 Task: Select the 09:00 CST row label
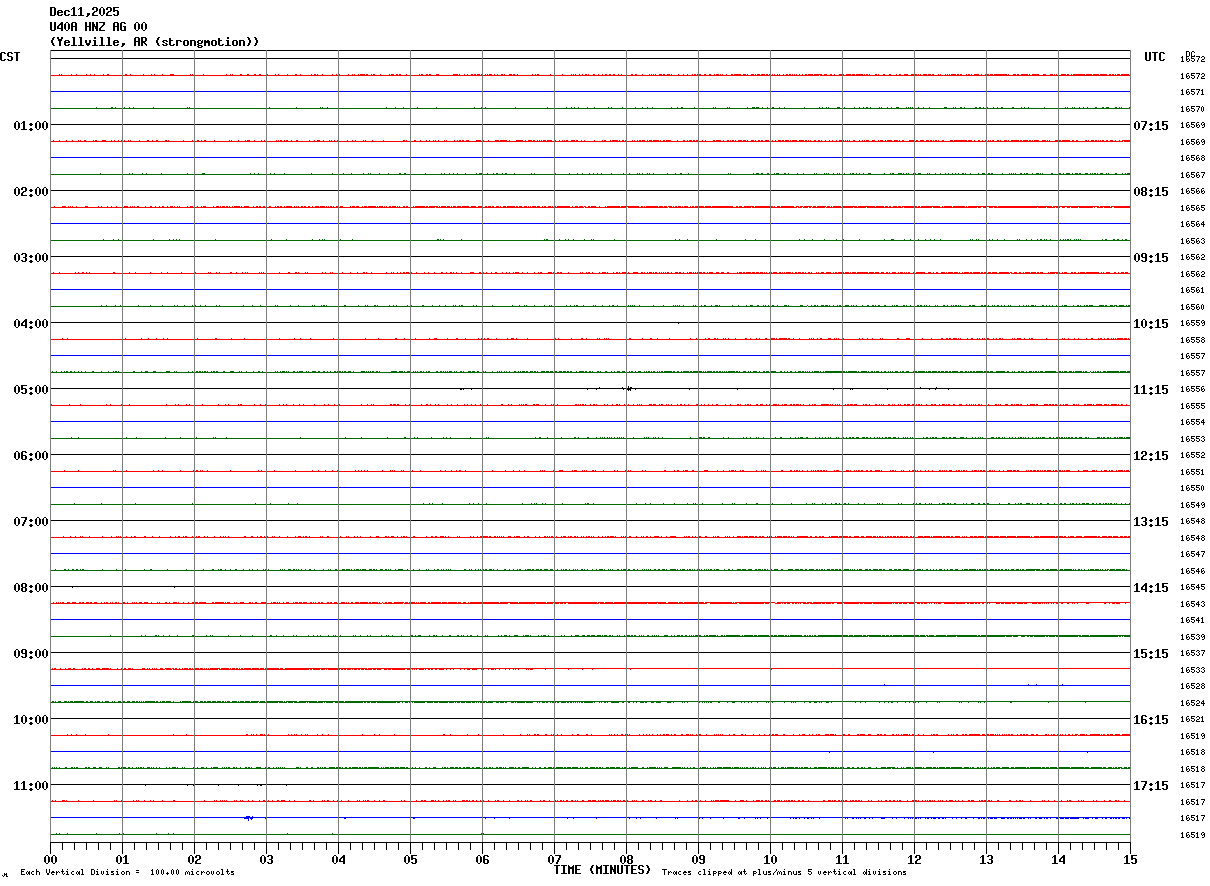coord(31,654)
